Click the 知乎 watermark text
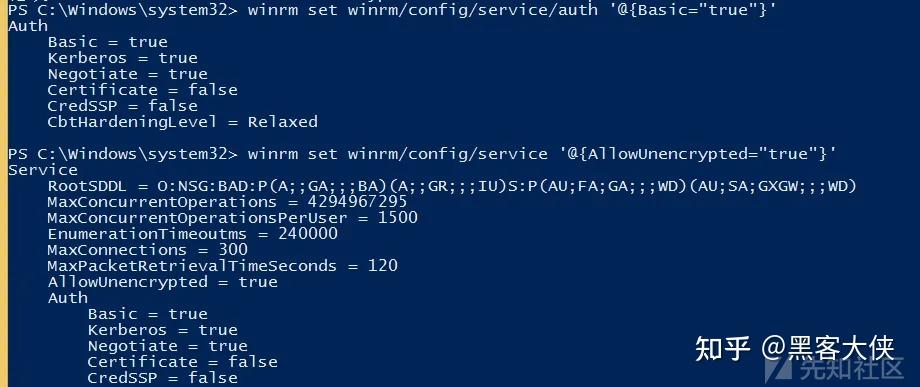This screenshot has height=387, width=920. [722, 349]
